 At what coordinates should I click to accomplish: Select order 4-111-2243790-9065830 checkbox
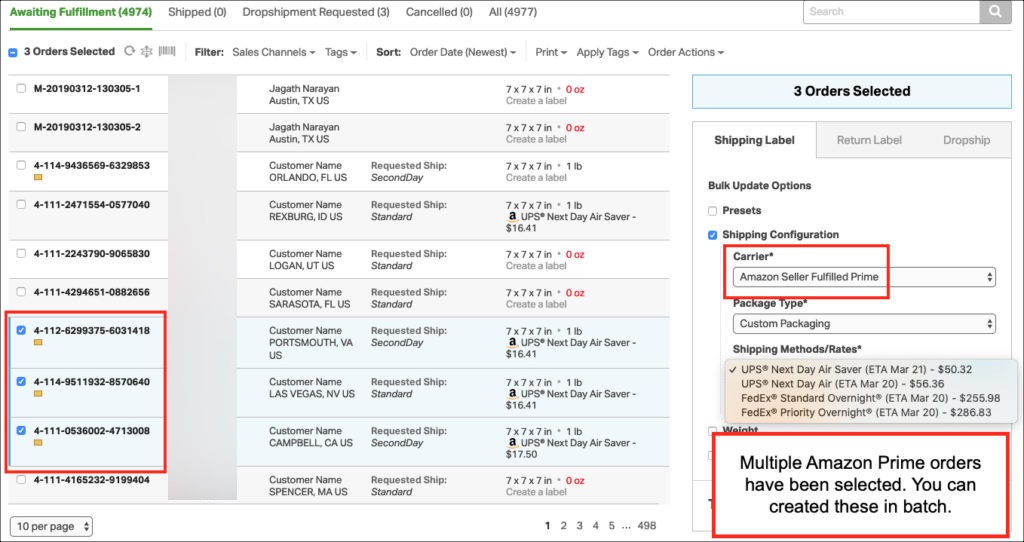(x=21, y=253)
